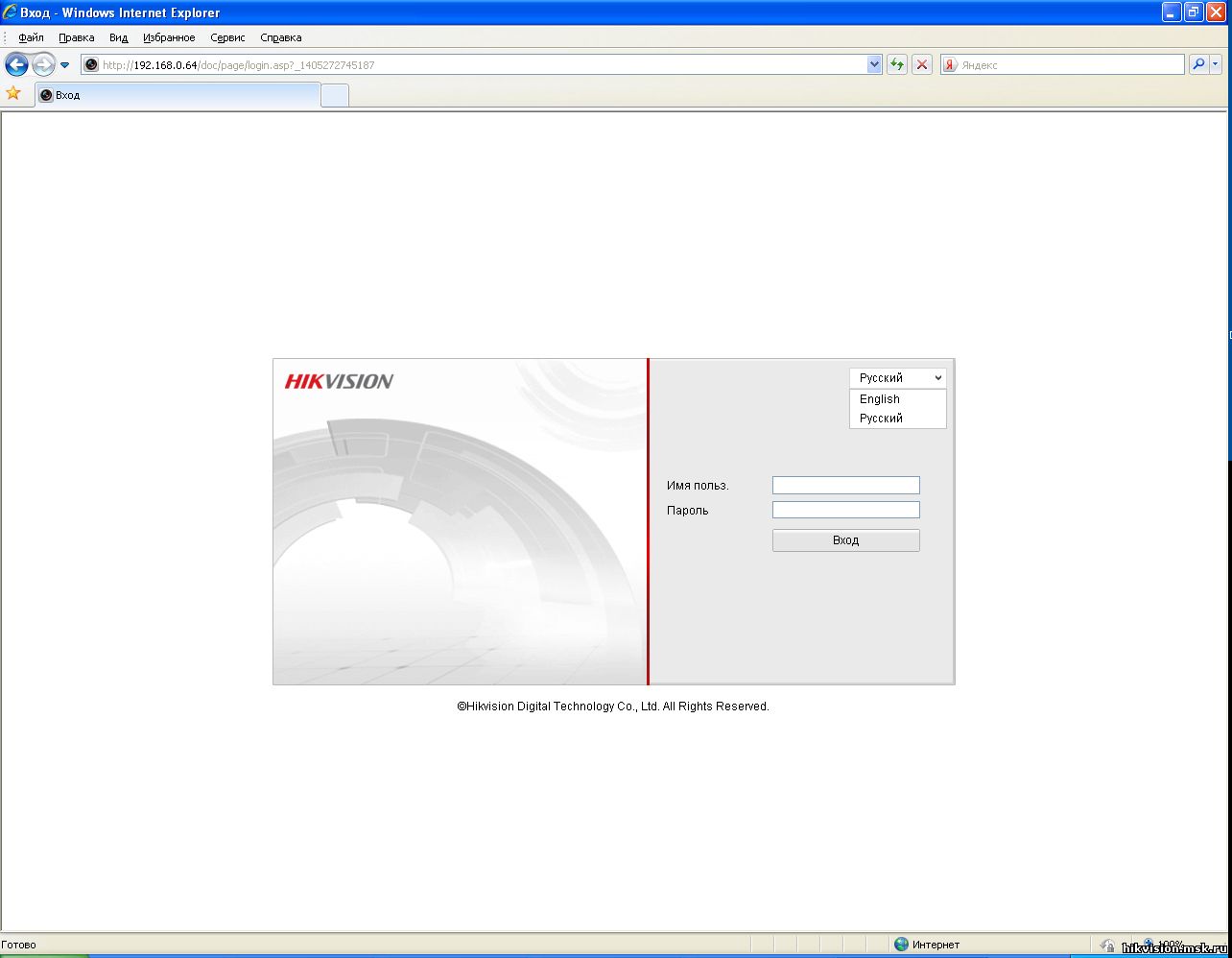Open the Правка menu

tap(76, 37)
